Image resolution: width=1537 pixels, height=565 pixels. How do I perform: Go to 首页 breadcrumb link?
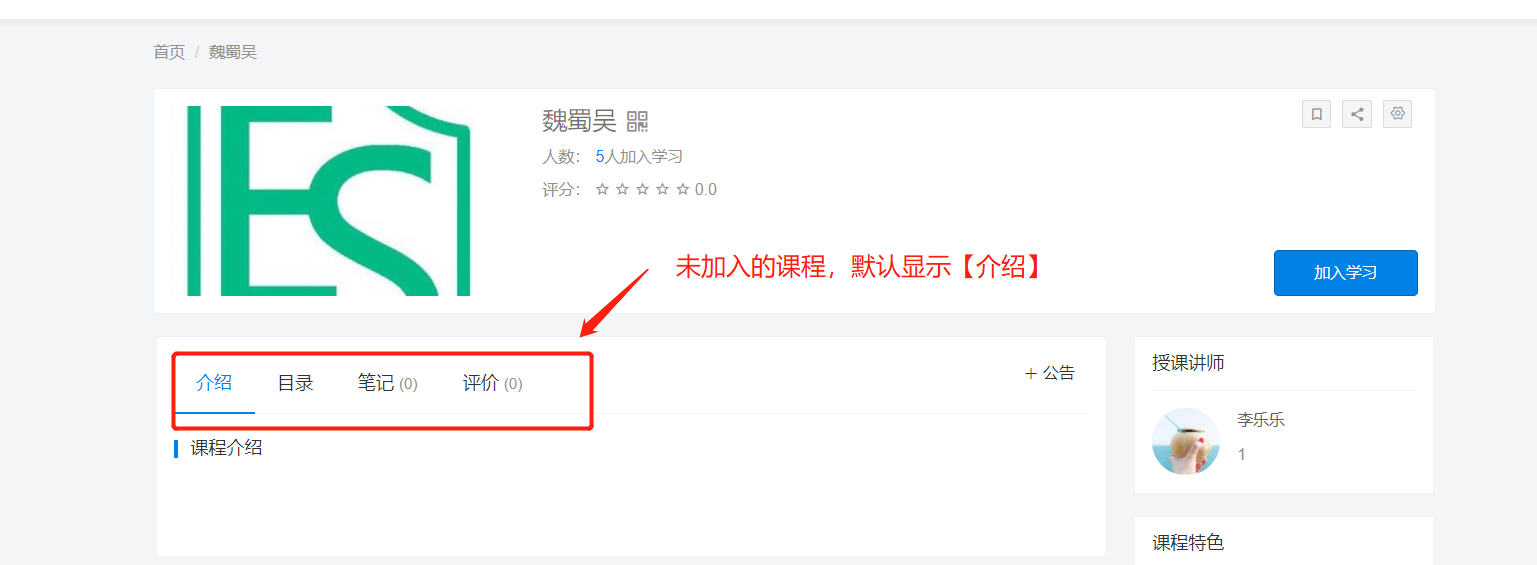[x=169, y=52]
